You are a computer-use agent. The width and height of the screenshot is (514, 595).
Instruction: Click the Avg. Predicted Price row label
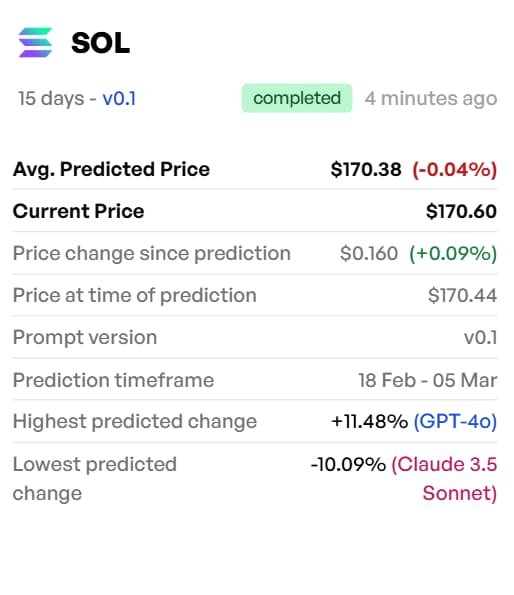click(x=111, y=169)
